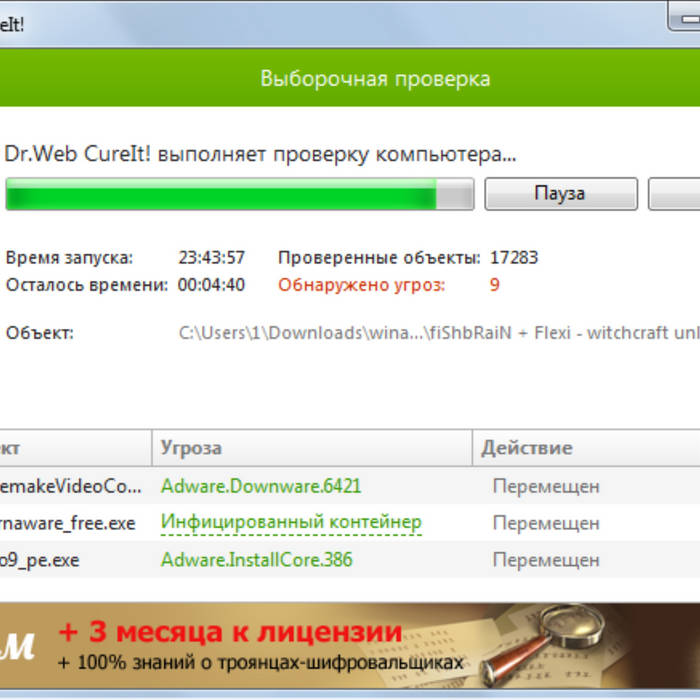The image size is (700, 700).
Task: Click the red Обнаружено угроз label
Action: point(362,285)
